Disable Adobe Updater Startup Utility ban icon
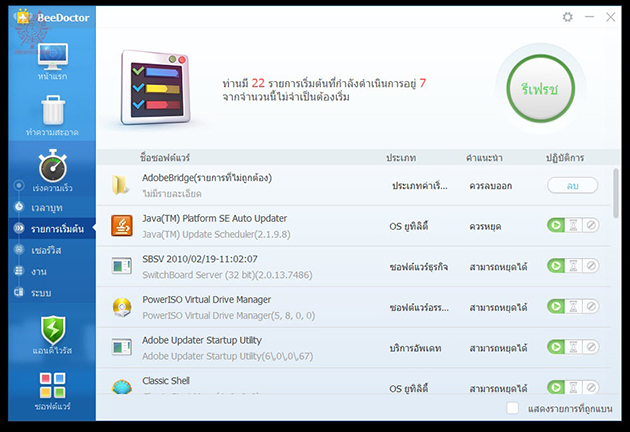Viewport: 630px width, 432px height. click(x=591, y=347)
